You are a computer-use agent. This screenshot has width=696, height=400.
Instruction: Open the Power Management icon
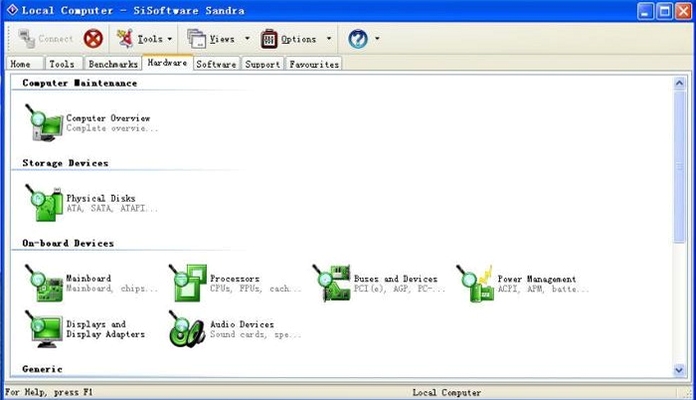(475, 283)
